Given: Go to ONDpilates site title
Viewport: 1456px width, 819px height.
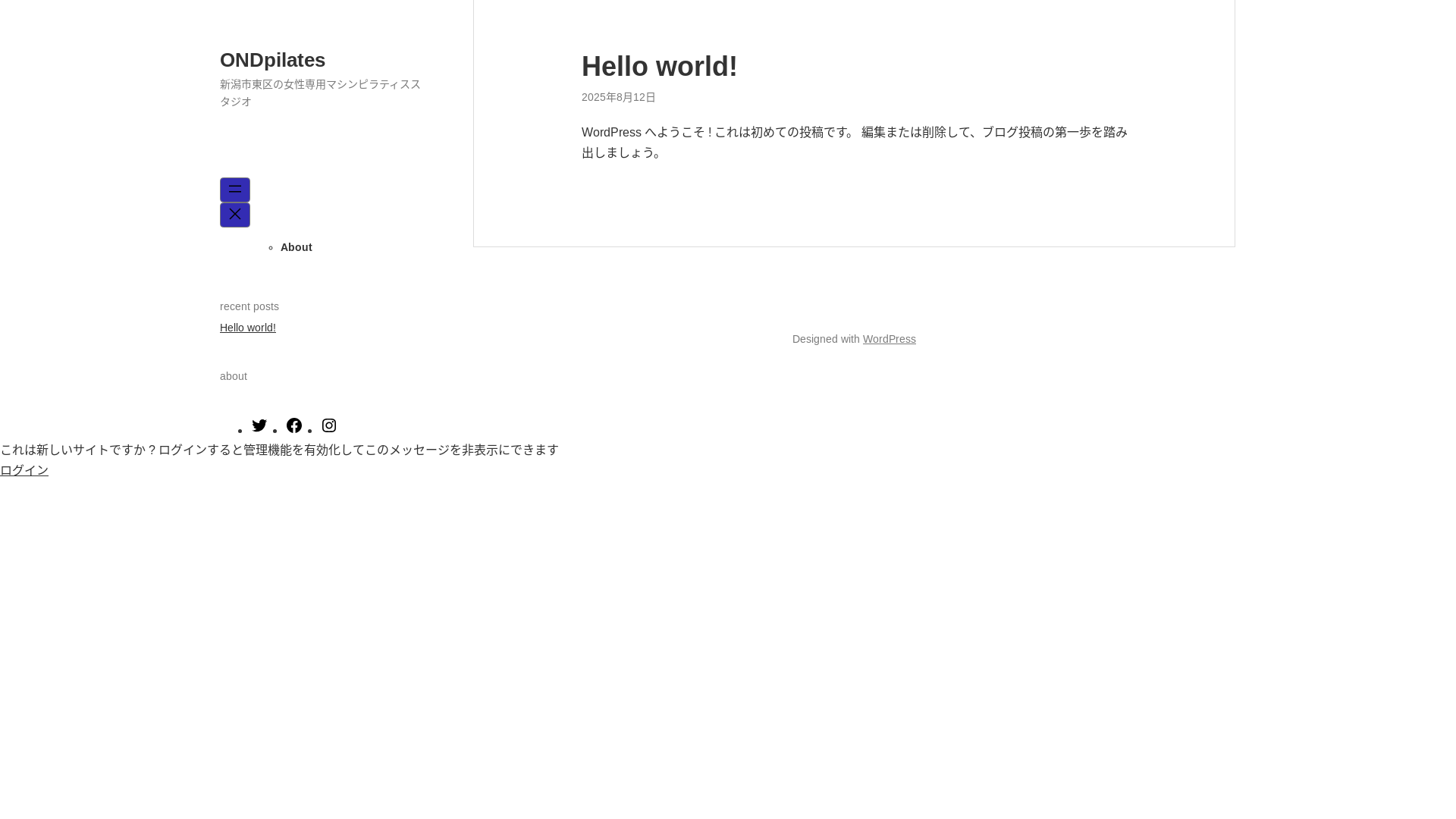Looking at the screenshot, I should pyautogui.click(x=272, y=60).
